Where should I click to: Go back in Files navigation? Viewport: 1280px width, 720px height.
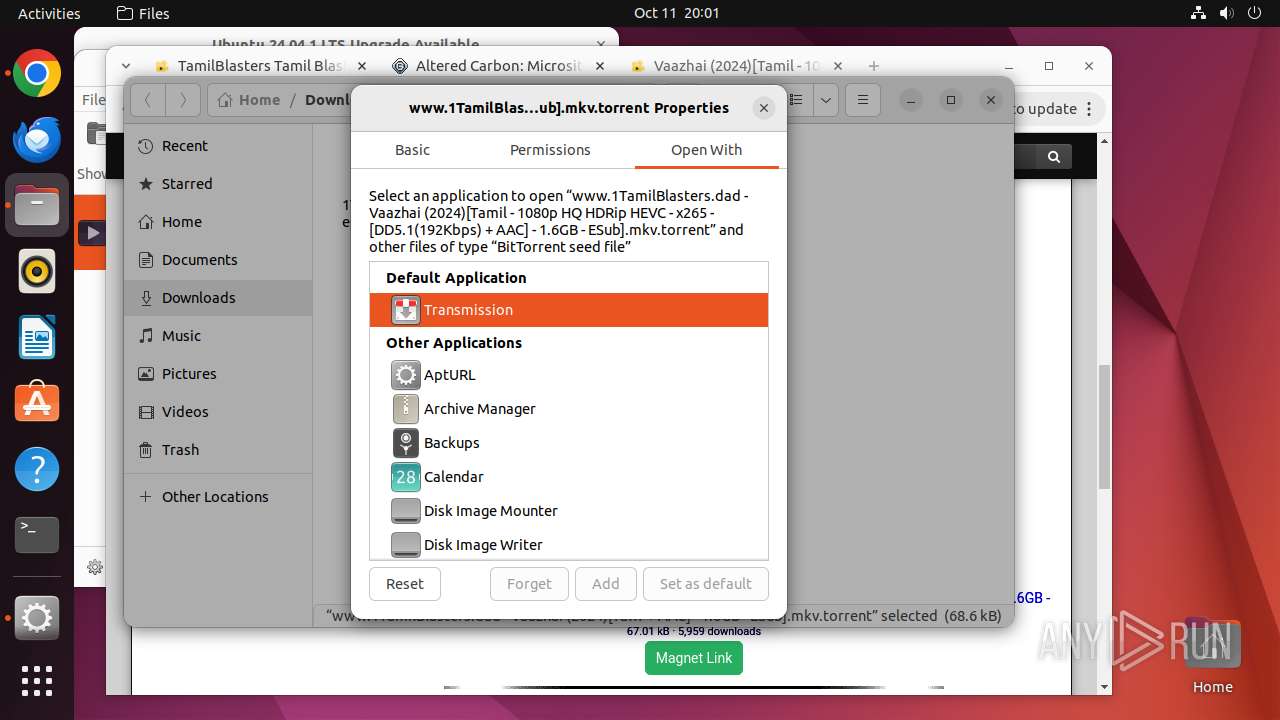point(148,100)
